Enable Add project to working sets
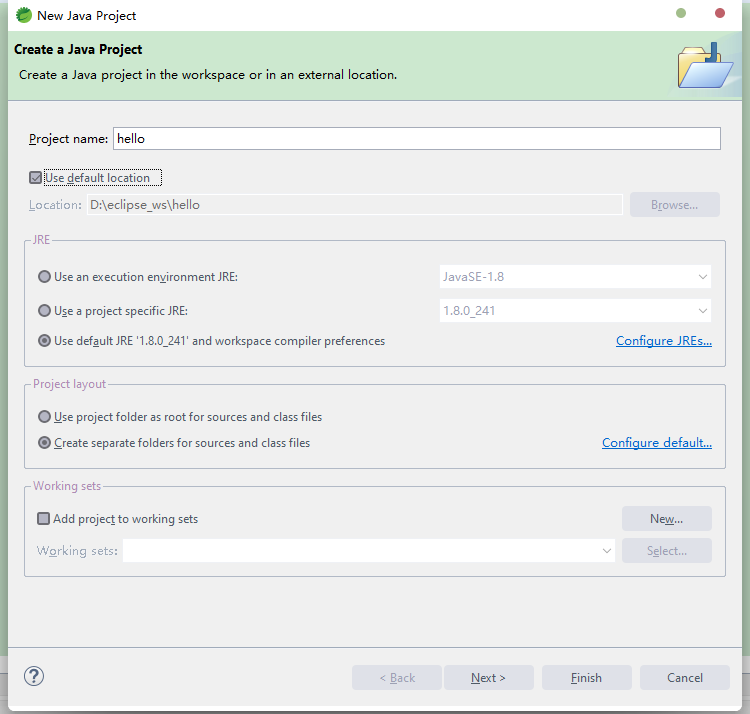 point(44,519)
